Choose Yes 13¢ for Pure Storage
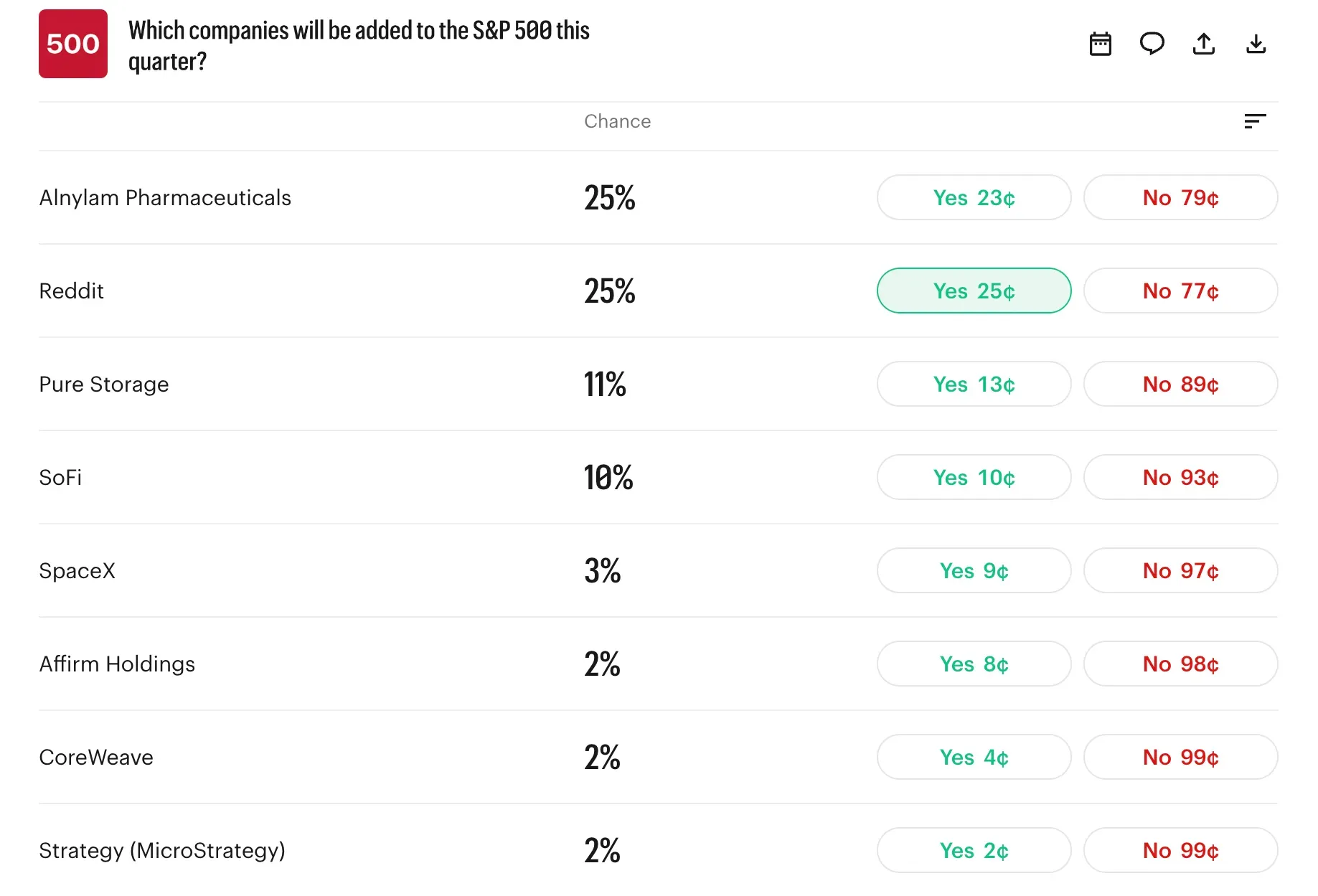Viewport: 1318px width, 896px height. tap(974, 384)
